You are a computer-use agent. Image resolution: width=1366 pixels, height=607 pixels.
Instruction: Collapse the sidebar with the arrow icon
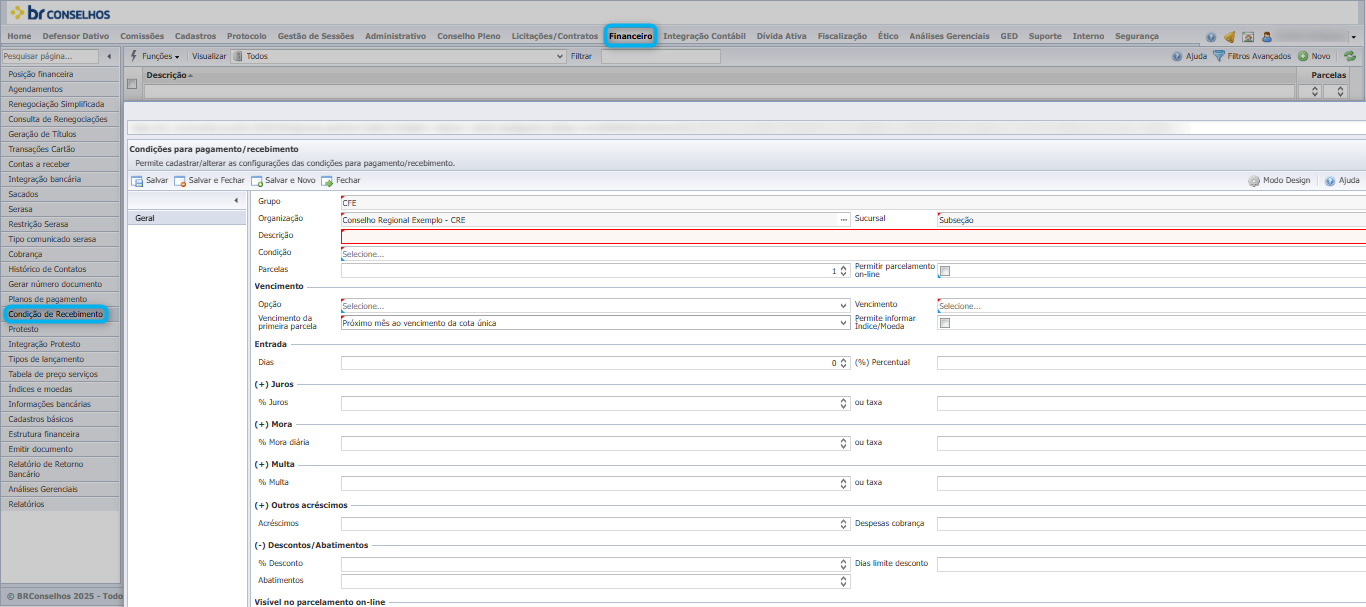pyautogui.click(x=109, y=56)
